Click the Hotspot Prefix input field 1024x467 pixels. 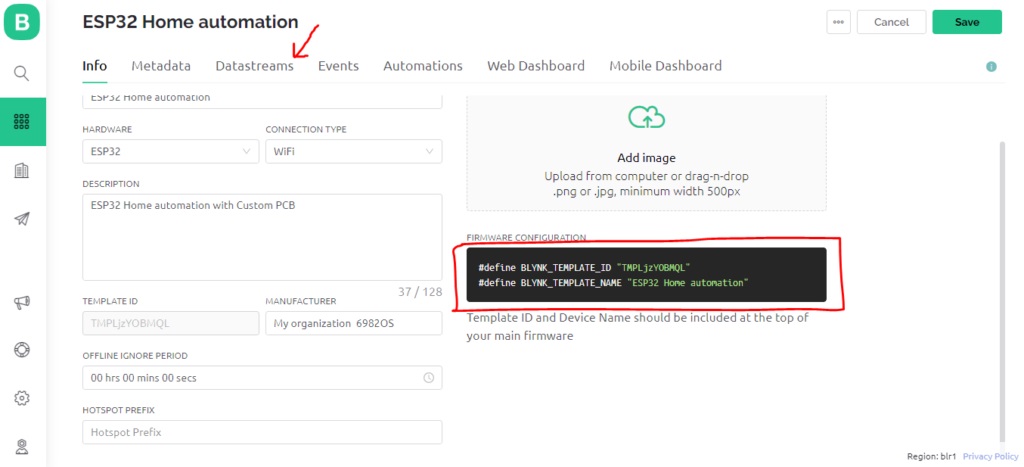[262, 432]
